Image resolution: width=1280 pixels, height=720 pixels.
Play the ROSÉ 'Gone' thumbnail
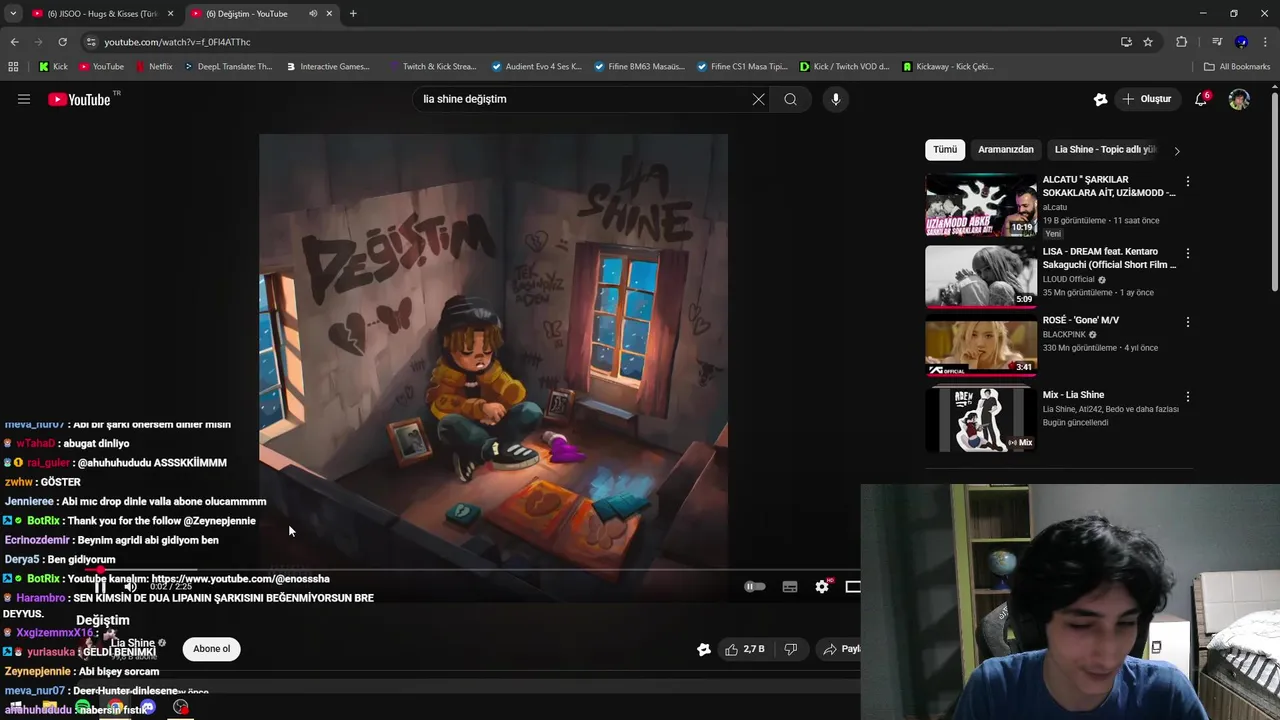[981, 345]
